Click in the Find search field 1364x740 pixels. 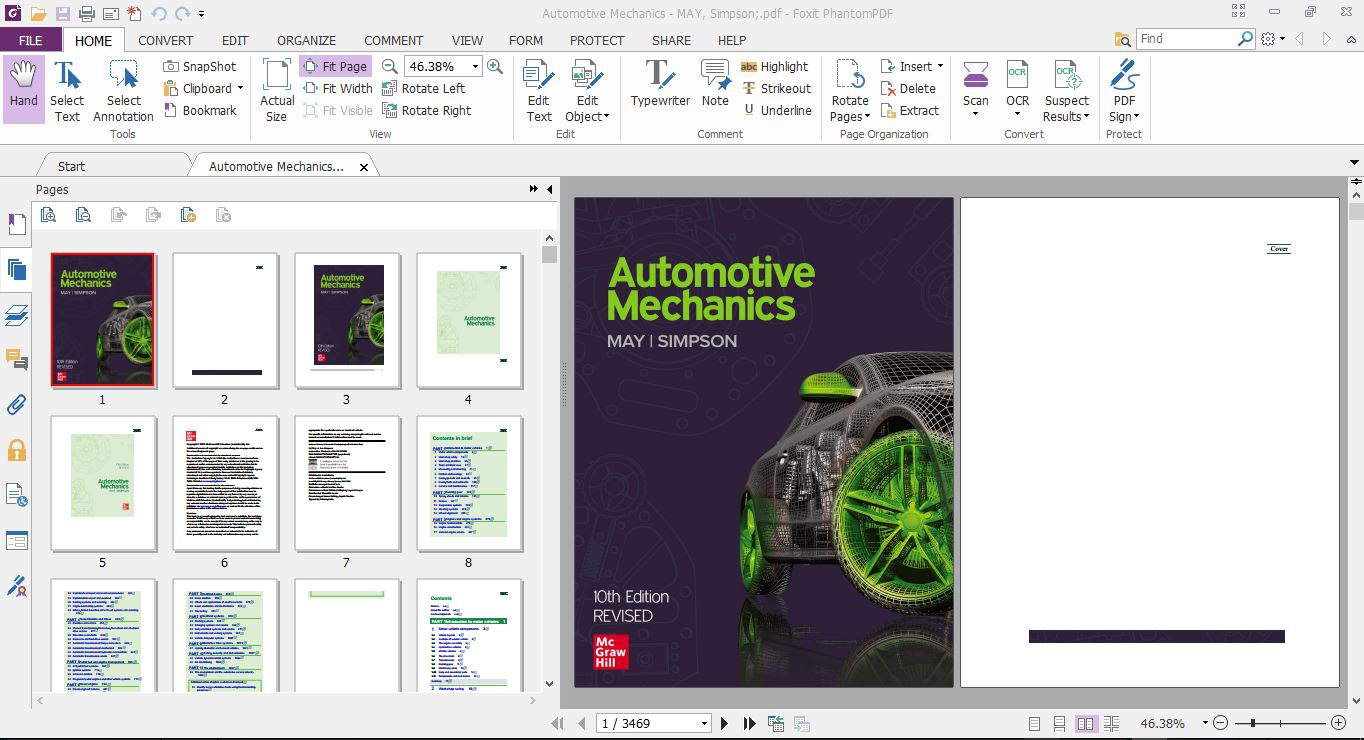1187,38
